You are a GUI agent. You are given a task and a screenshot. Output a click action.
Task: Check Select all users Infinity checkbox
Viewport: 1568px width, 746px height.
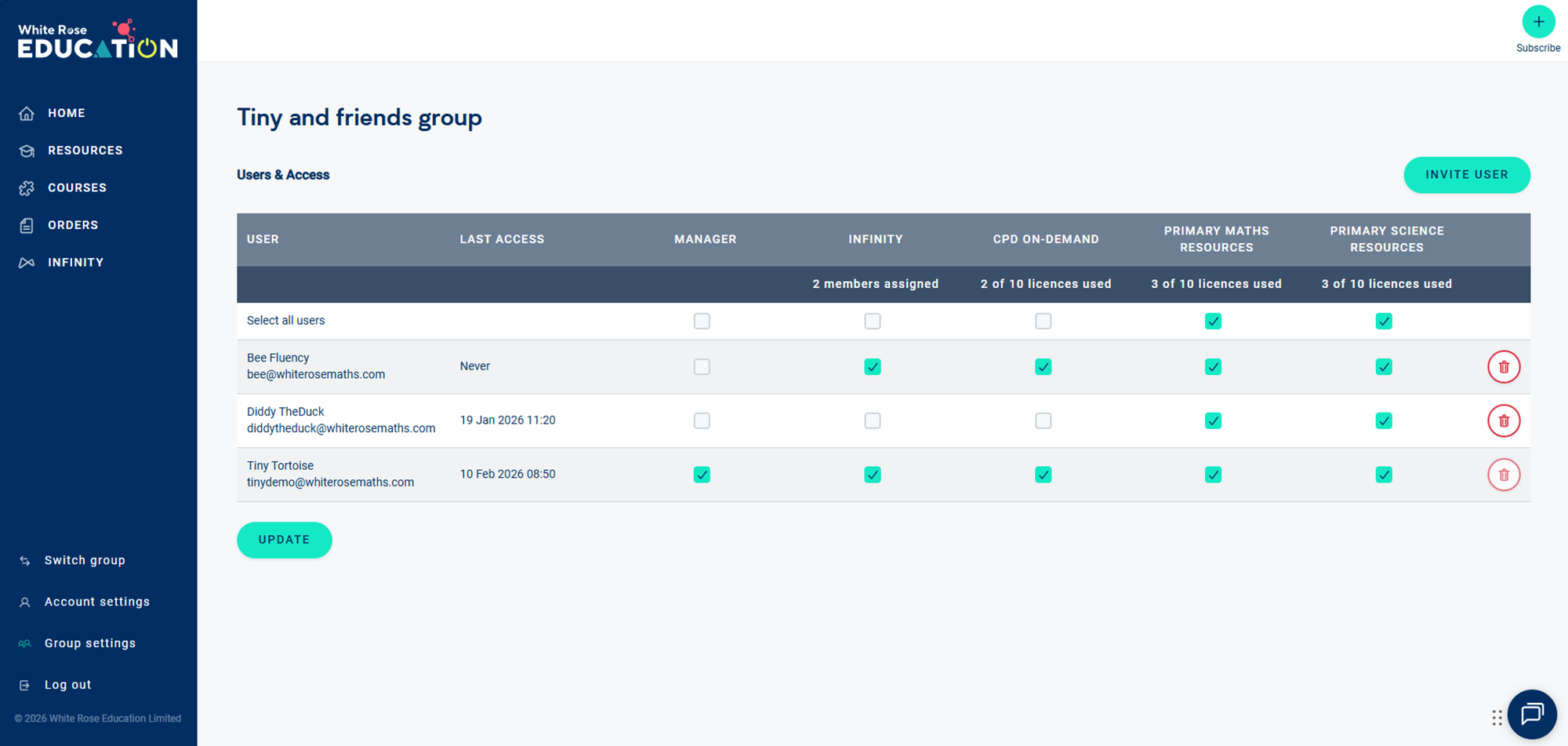(x=872, y=321)
